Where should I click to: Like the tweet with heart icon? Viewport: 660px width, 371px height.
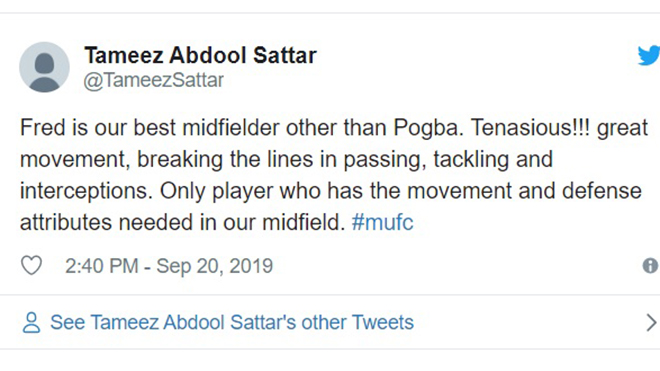pyautogui.click(x=32, y=265)
